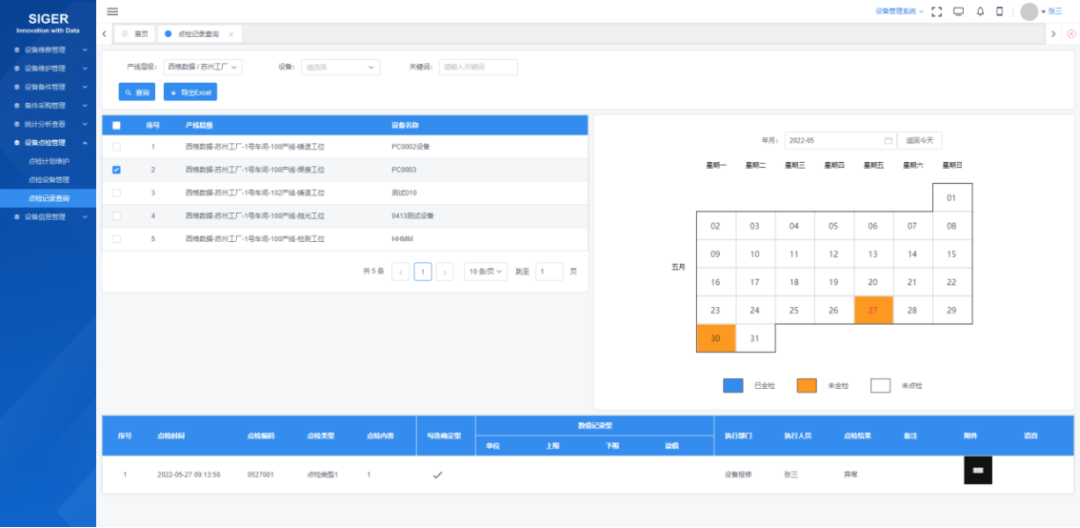Open the 产线层级 dropdown showing 西格数据 / 苏州工厂
1080x528 pixels.
point(202,67)
